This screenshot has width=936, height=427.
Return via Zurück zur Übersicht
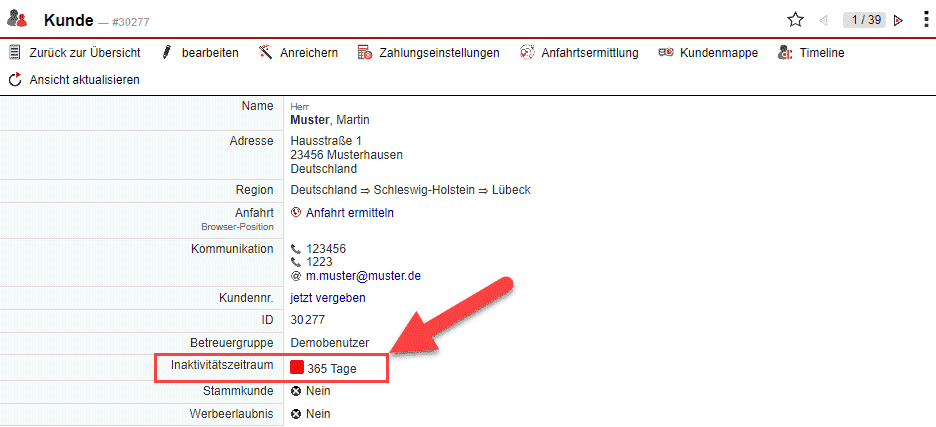click(x=74, y=52)
